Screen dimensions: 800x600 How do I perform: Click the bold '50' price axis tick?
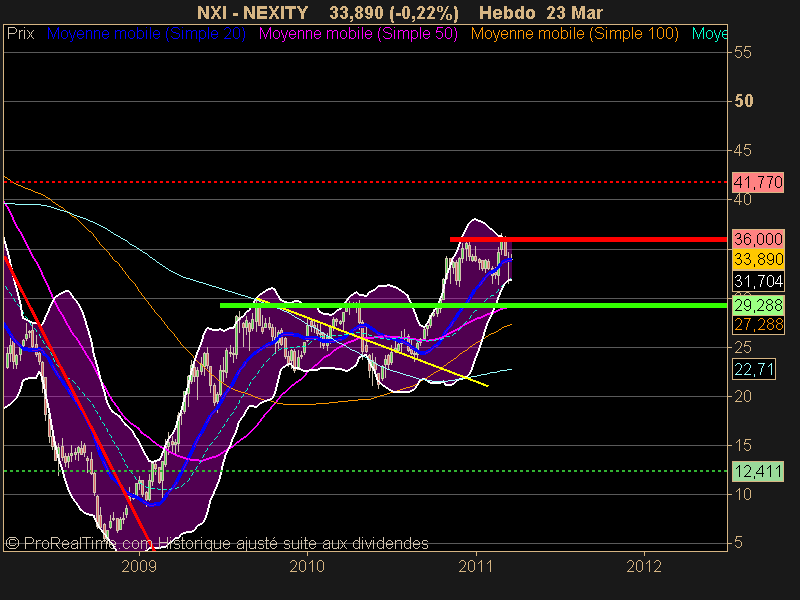click(743, 101)
